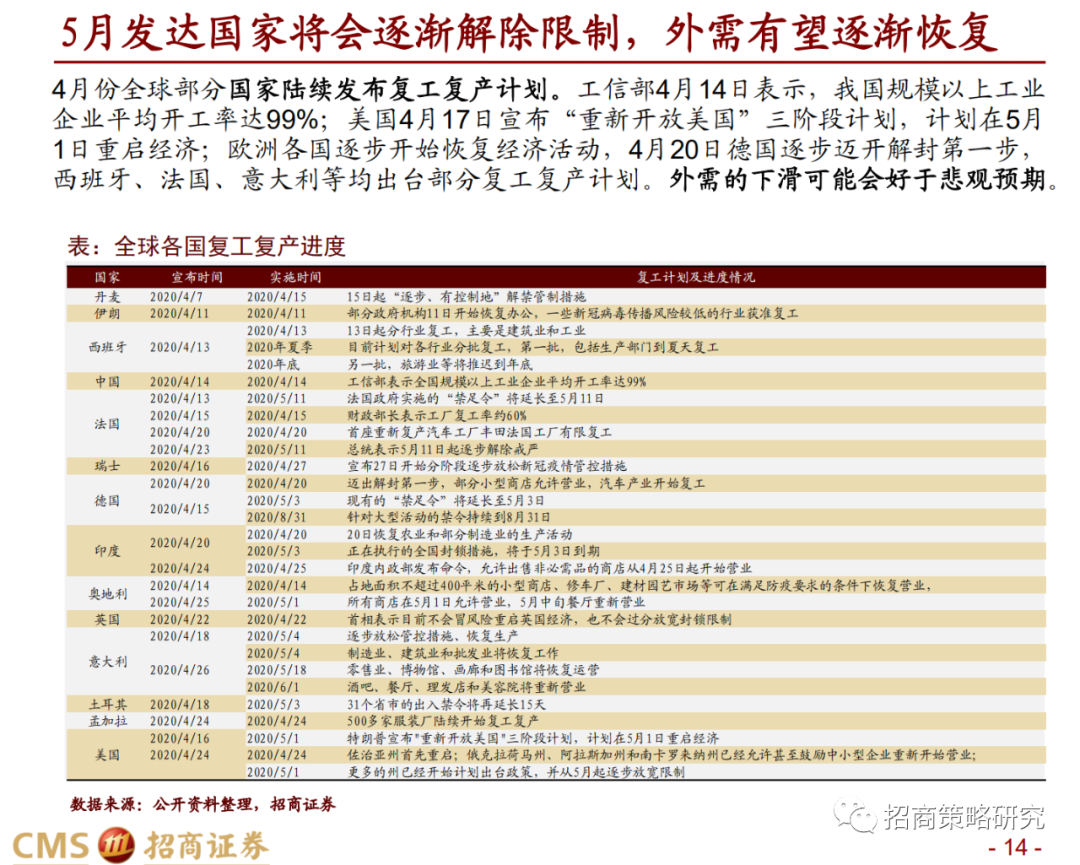
Task: Select the 孟加拉 country cell
Action: 107,721
